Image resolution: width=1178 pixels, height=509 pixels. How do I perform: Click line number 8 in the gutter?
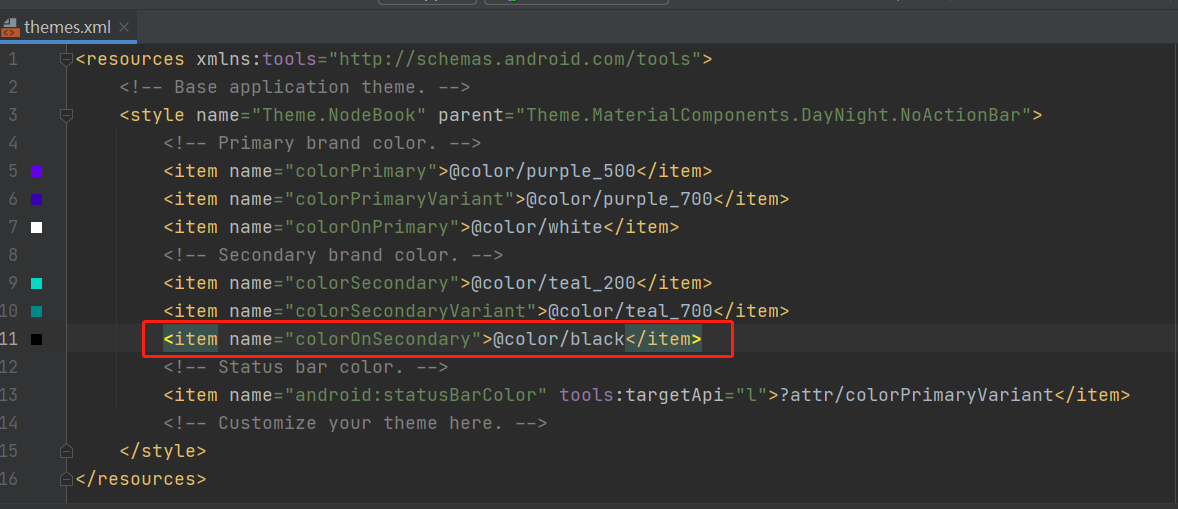(12, 255)
